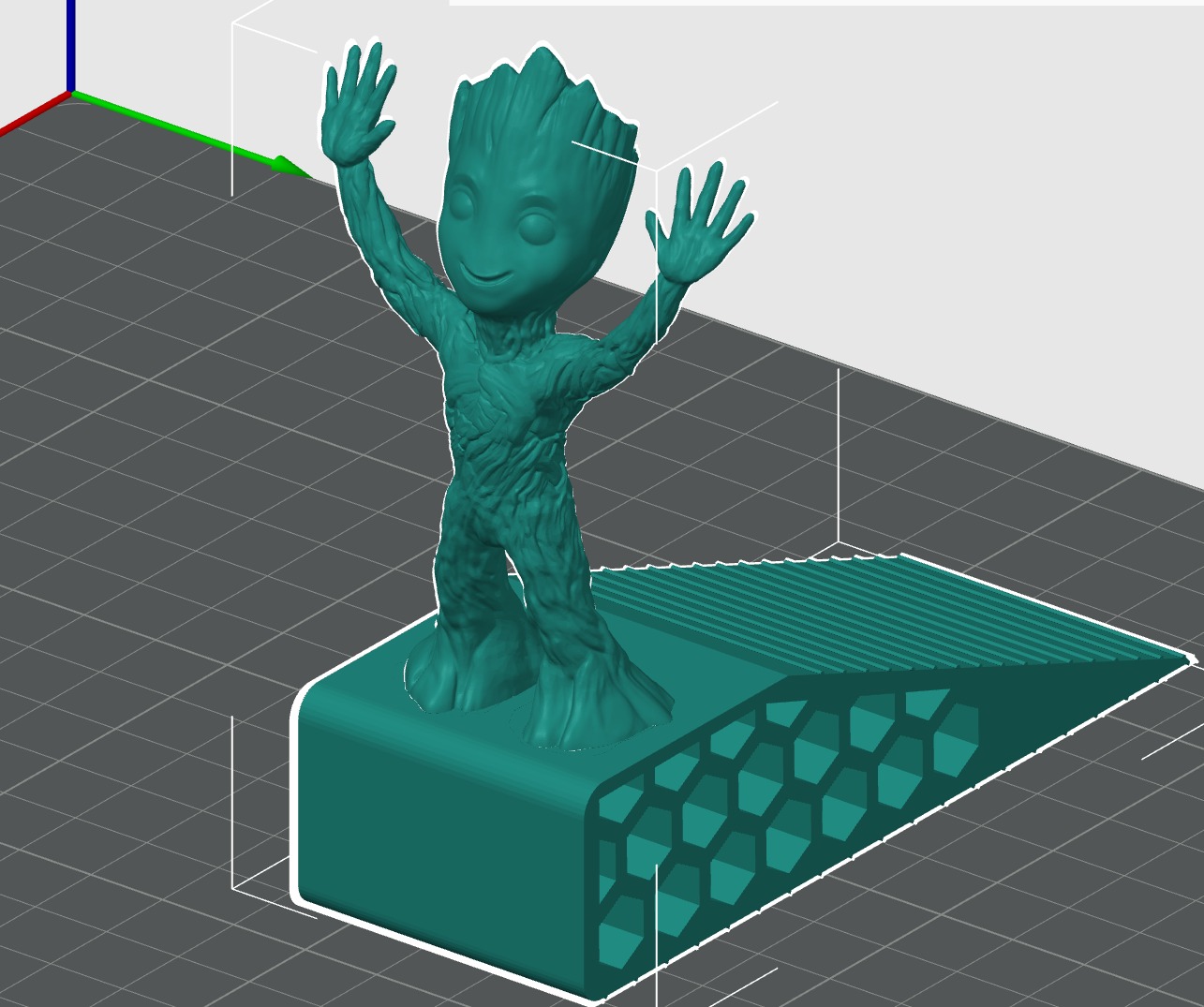This screenshot has width=1204, height=1007.
Task: Click the blue Z-axis line
Action: (71, 45)
